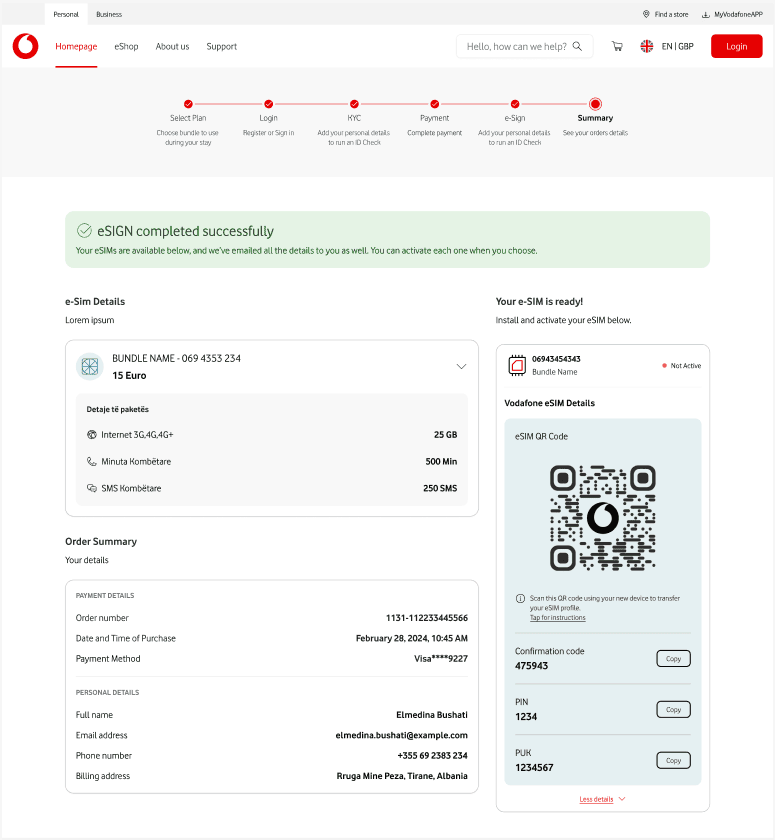Image resolution: width=775 pixels, height=840 pixels.
Task: Open the Tap for instructions link
Action: coord(558,618)
